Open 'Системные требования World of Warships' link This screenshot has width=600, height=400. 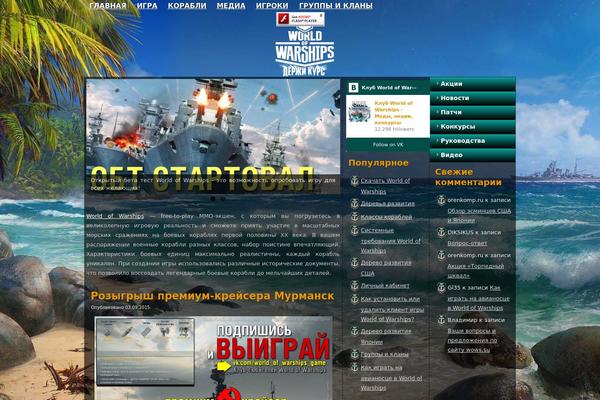click(x=391, y=240)
